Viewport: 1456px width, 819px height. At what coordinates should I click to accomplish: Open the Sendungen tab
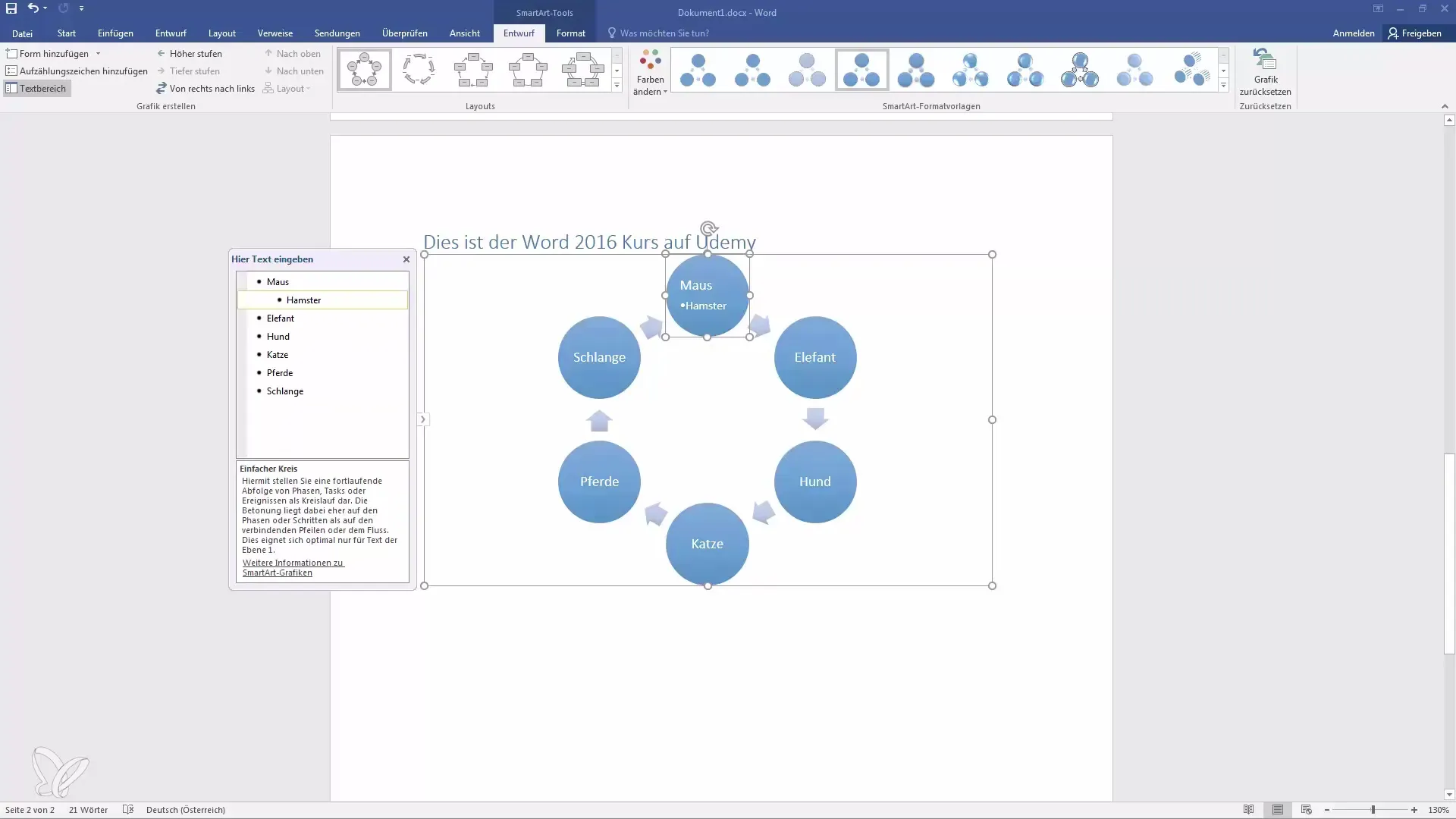(x=337, y=33)
